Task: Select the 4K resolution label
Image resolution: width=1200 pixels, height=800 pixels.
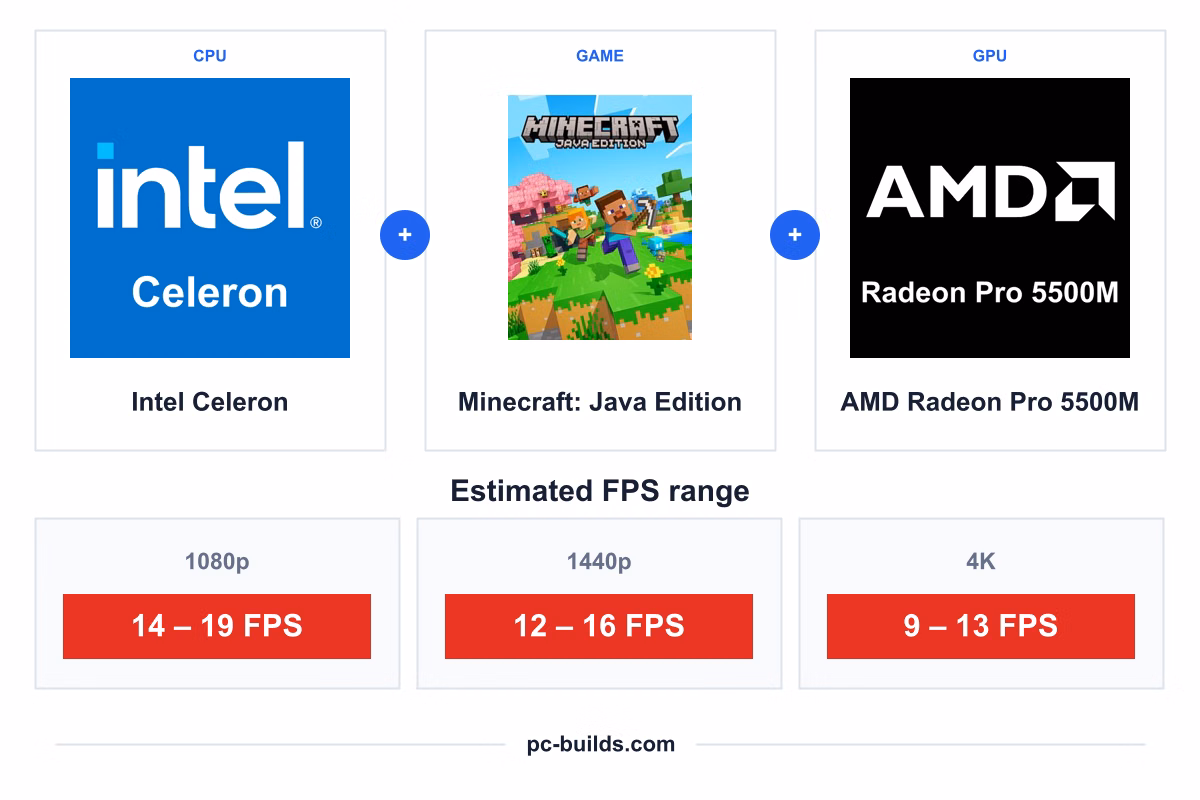Action: pyautogui.click(x=981, y=562)
